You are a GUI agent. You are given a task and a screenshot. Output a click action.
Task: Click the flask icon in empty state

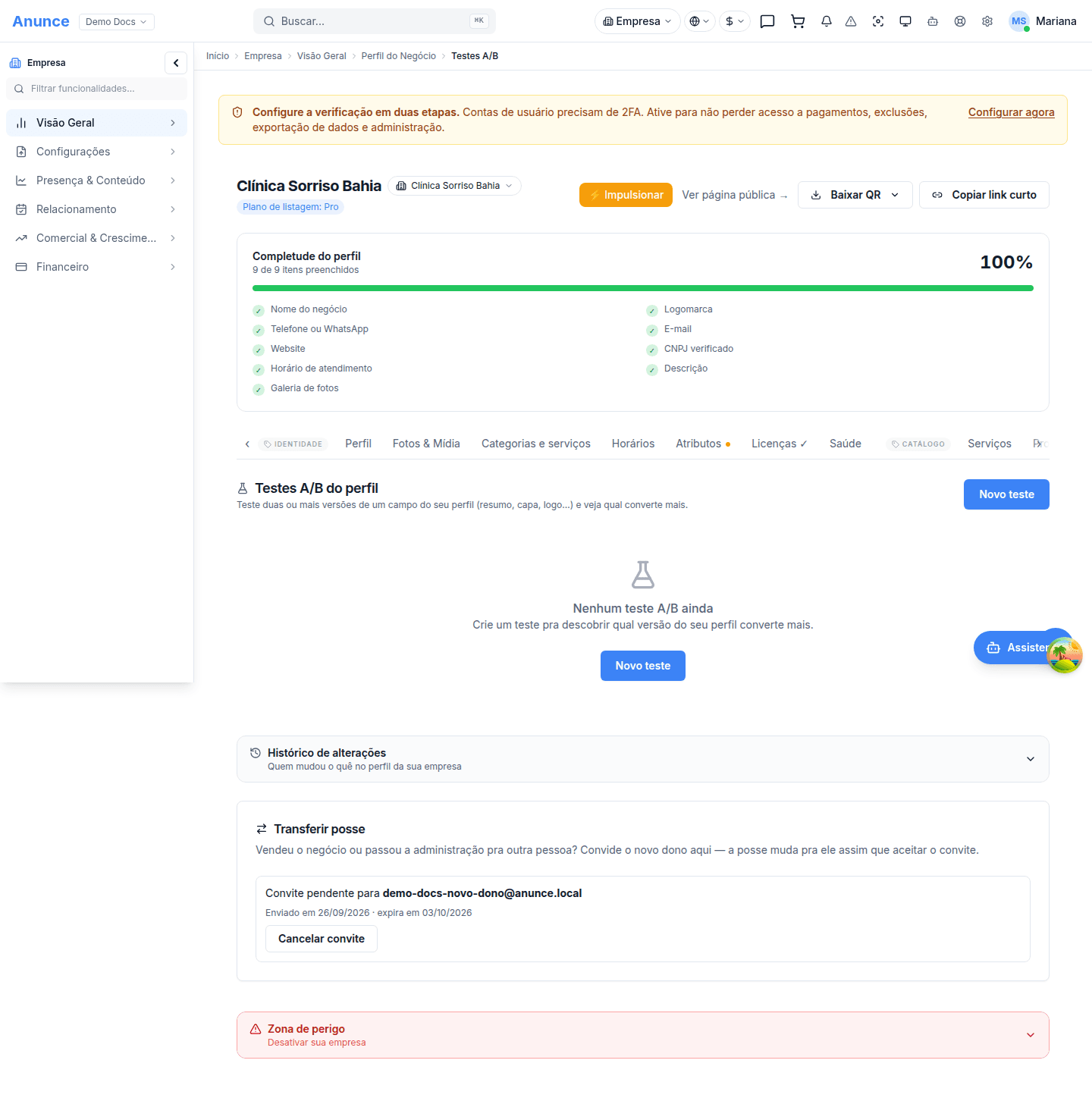coord(643,575)
